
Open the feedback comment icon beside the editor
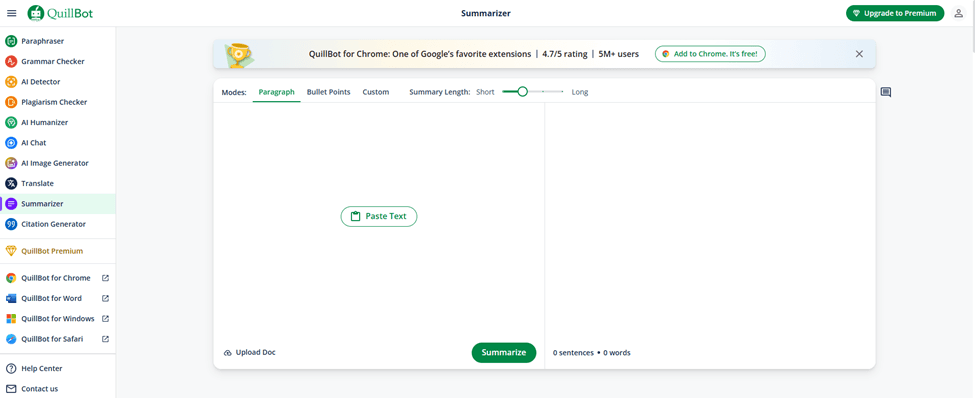click(886, 93)
